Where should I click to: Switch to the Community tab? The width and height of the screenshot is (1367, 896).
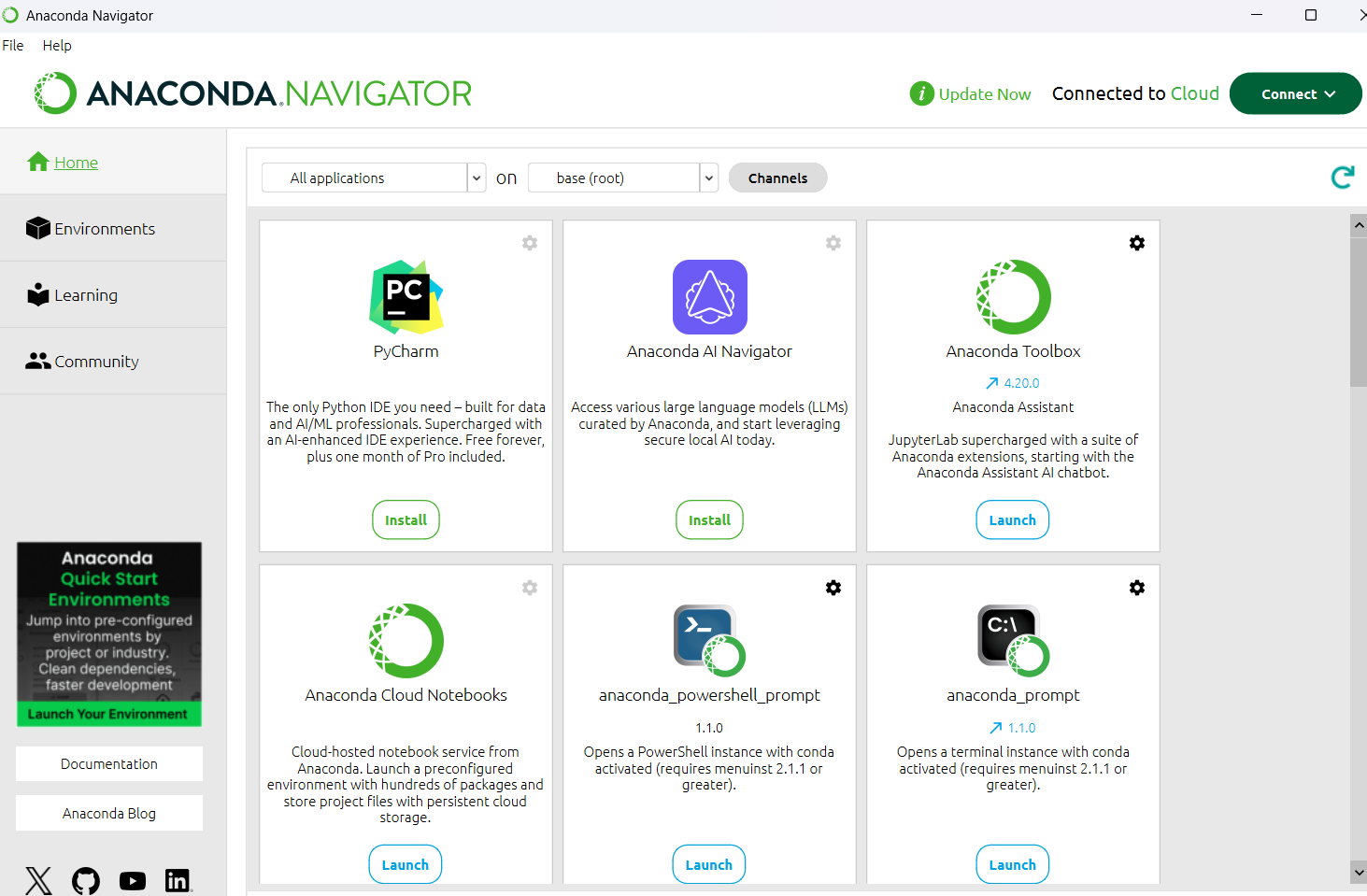113,361
